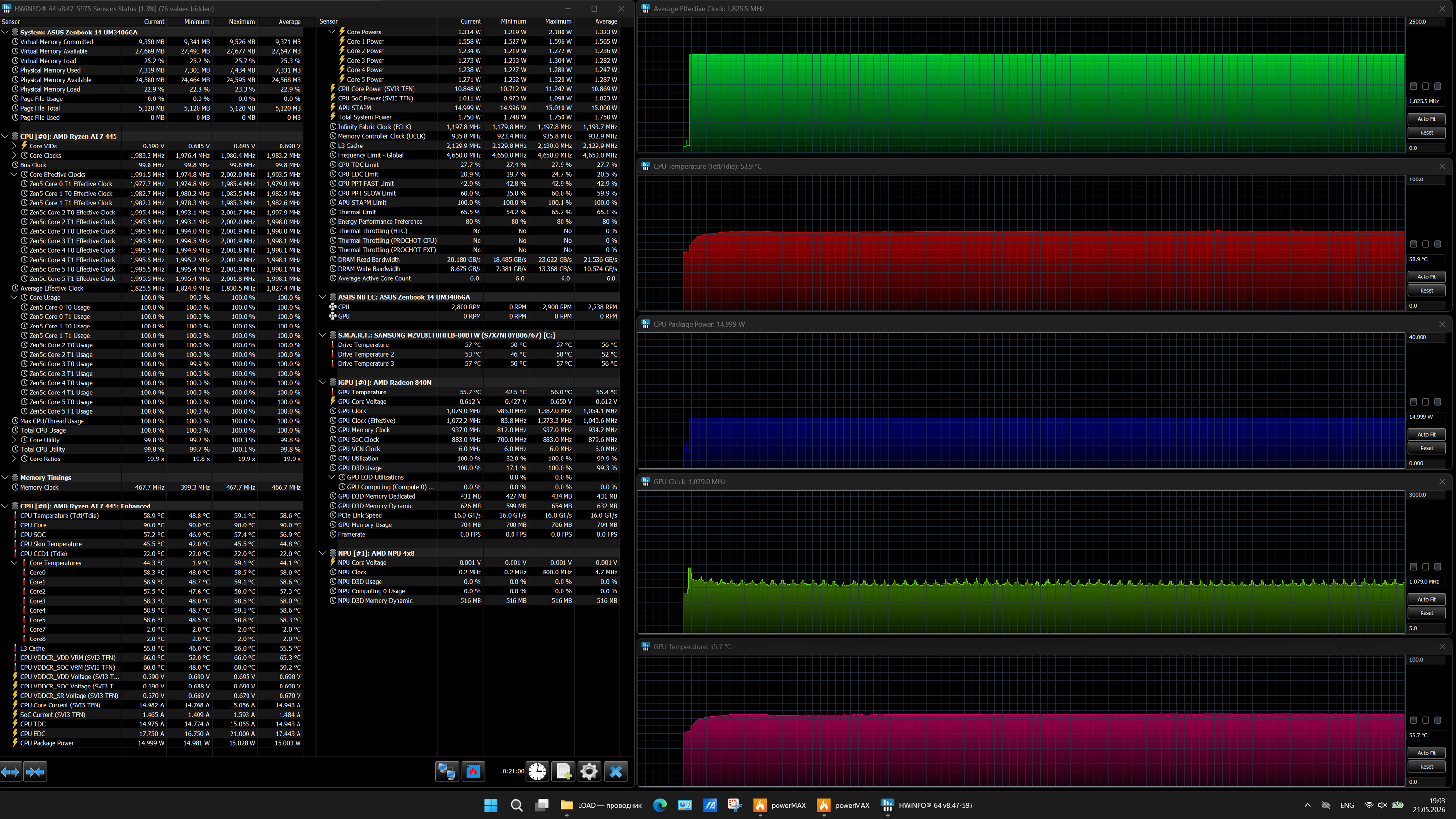
Task: Click the muted volume tray icon
Action: click(x=1383, y=805)
